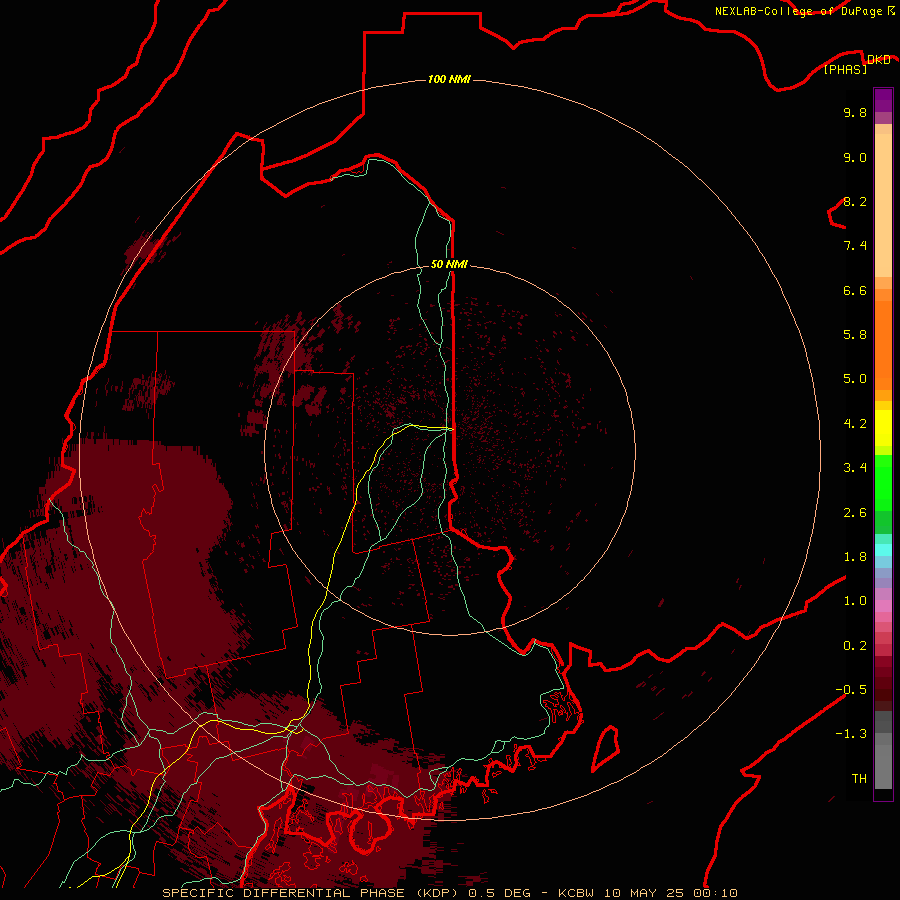
Task: Click the small red island outline offshore
Action: 606,748
